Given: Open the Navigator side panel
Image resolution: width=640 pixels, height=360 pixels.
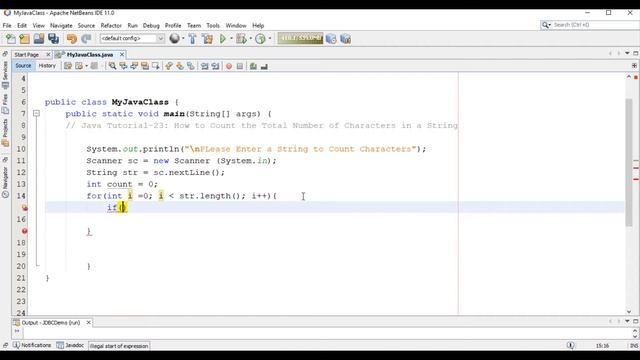Looking at the screenshot, I should tap(5, 182).
